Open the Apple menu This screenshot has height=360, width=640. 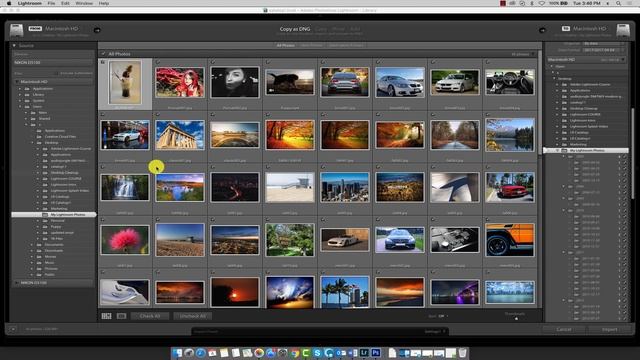(x=9, y=3)
